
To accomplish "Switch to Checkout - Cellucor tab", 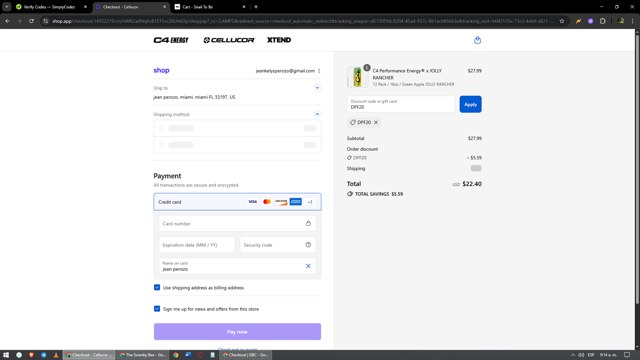I will tap(131, 7).
